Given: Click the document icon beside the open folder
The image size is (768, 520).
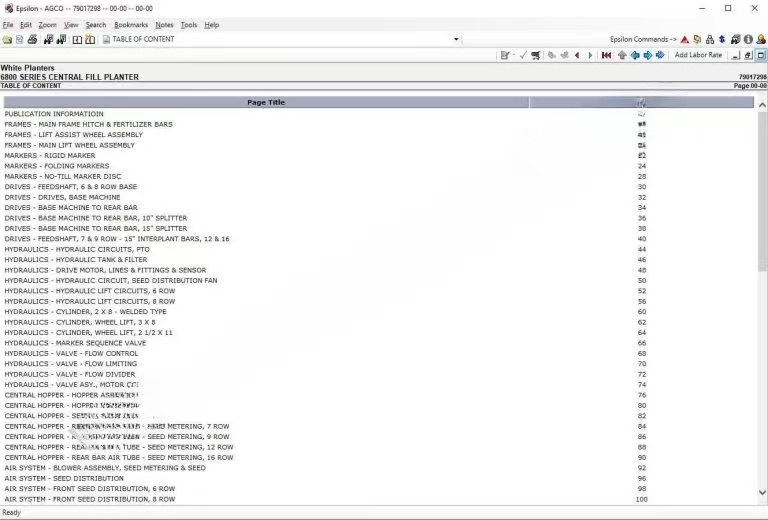Looking at the screenshot, I should pyautogui.click(x=20, y=40).
